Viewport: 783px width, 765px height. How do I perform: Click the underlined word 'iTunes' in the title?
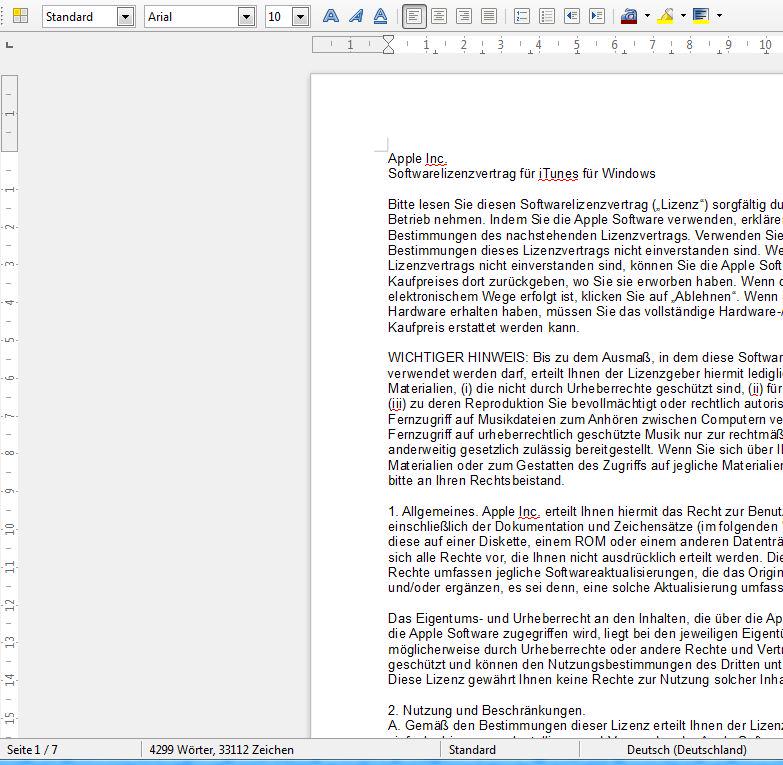pyautogui.click(x=559, y=174)
